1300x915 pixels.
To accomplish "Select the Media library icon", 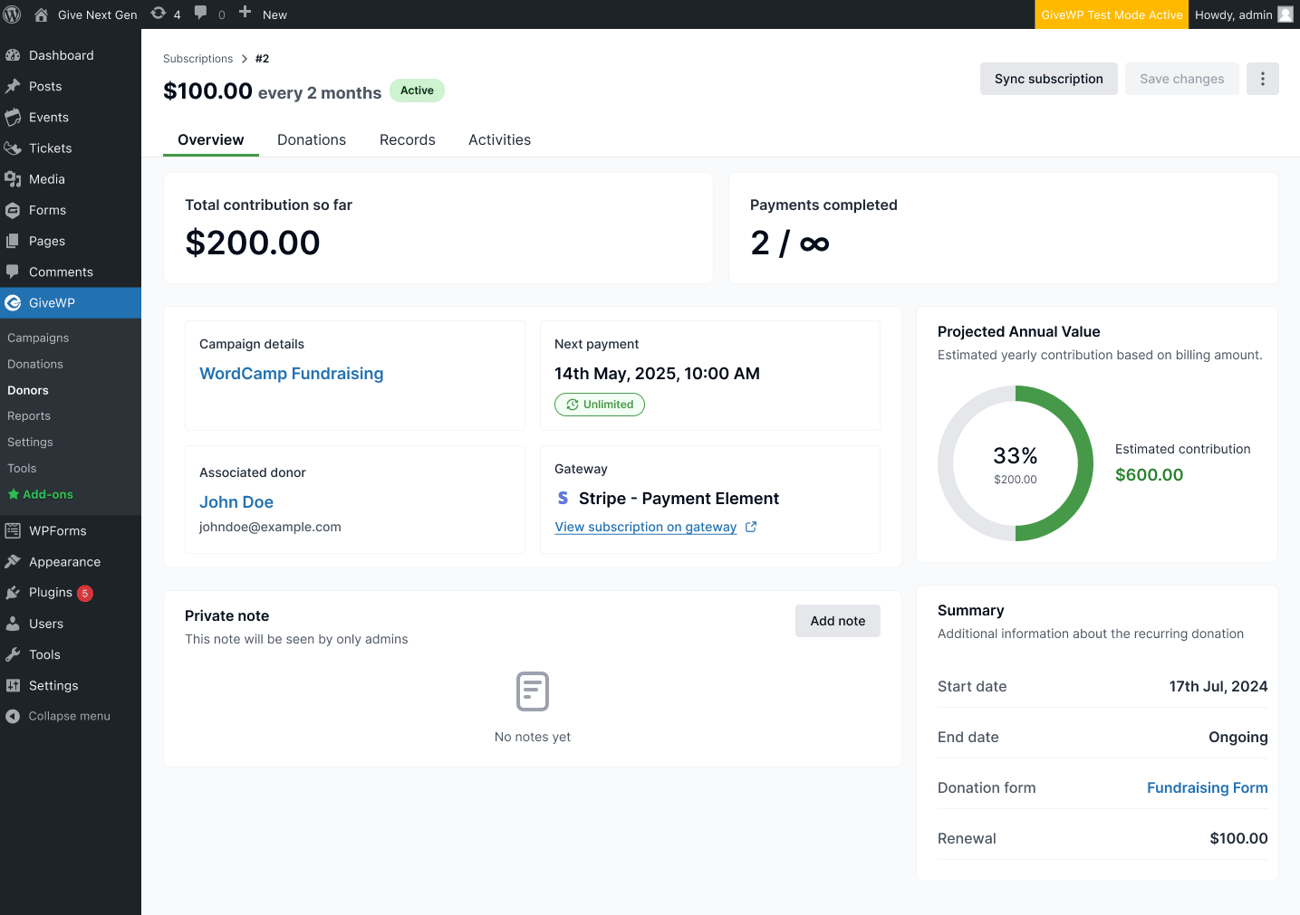I will tap(15, 179).
